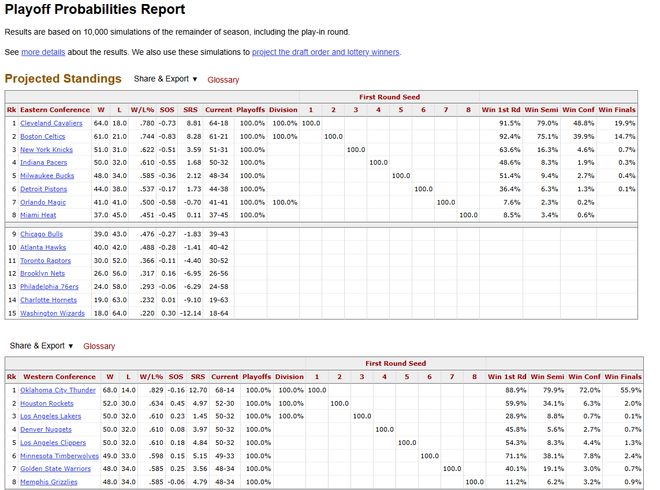The height and width of the screenshot is (490, 660).
Task: Click Timberwolves' Win Semi value 38.1%
Action: 553,456
